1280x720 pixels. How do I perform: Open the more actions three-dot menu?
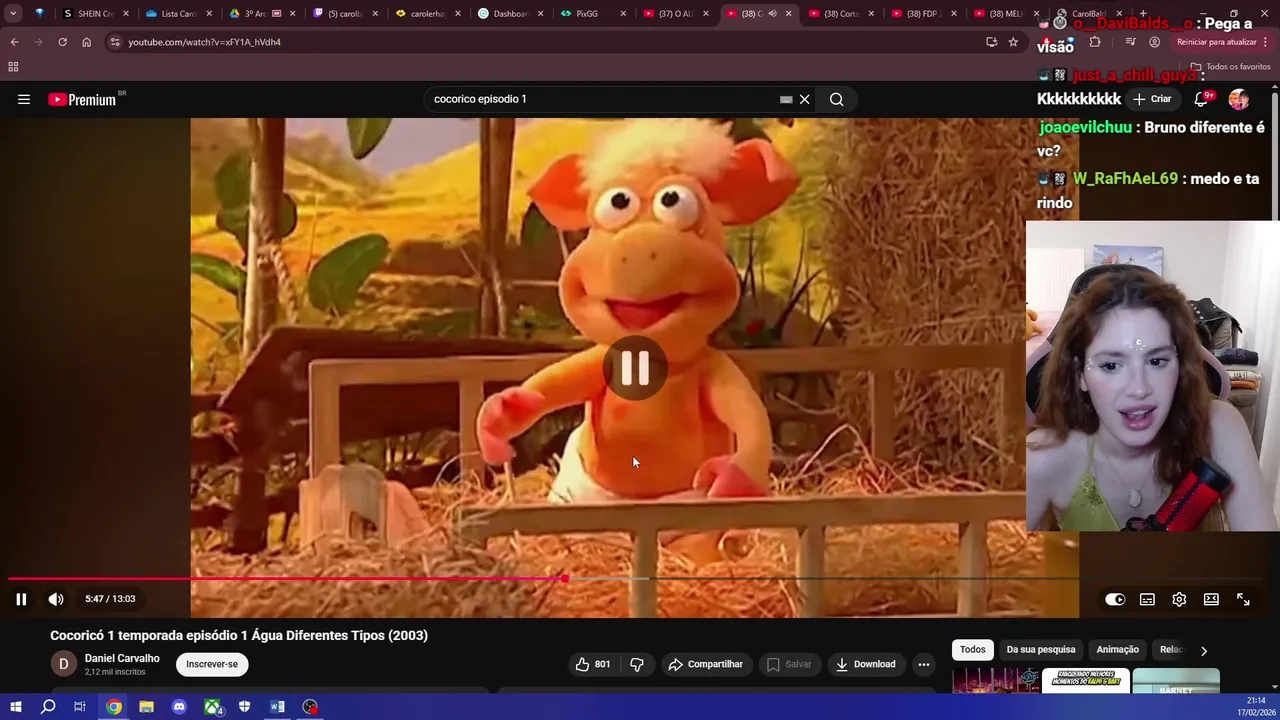pyautogui.click(x=924, y=664)
